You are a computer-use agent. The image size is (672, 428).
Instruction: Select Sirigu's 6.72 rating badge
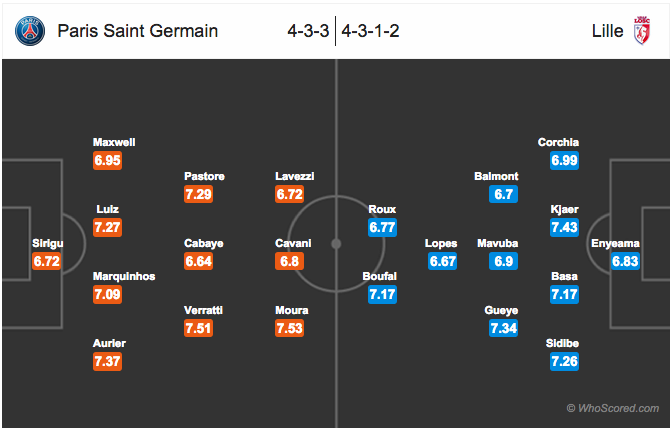tap(47, 261)
